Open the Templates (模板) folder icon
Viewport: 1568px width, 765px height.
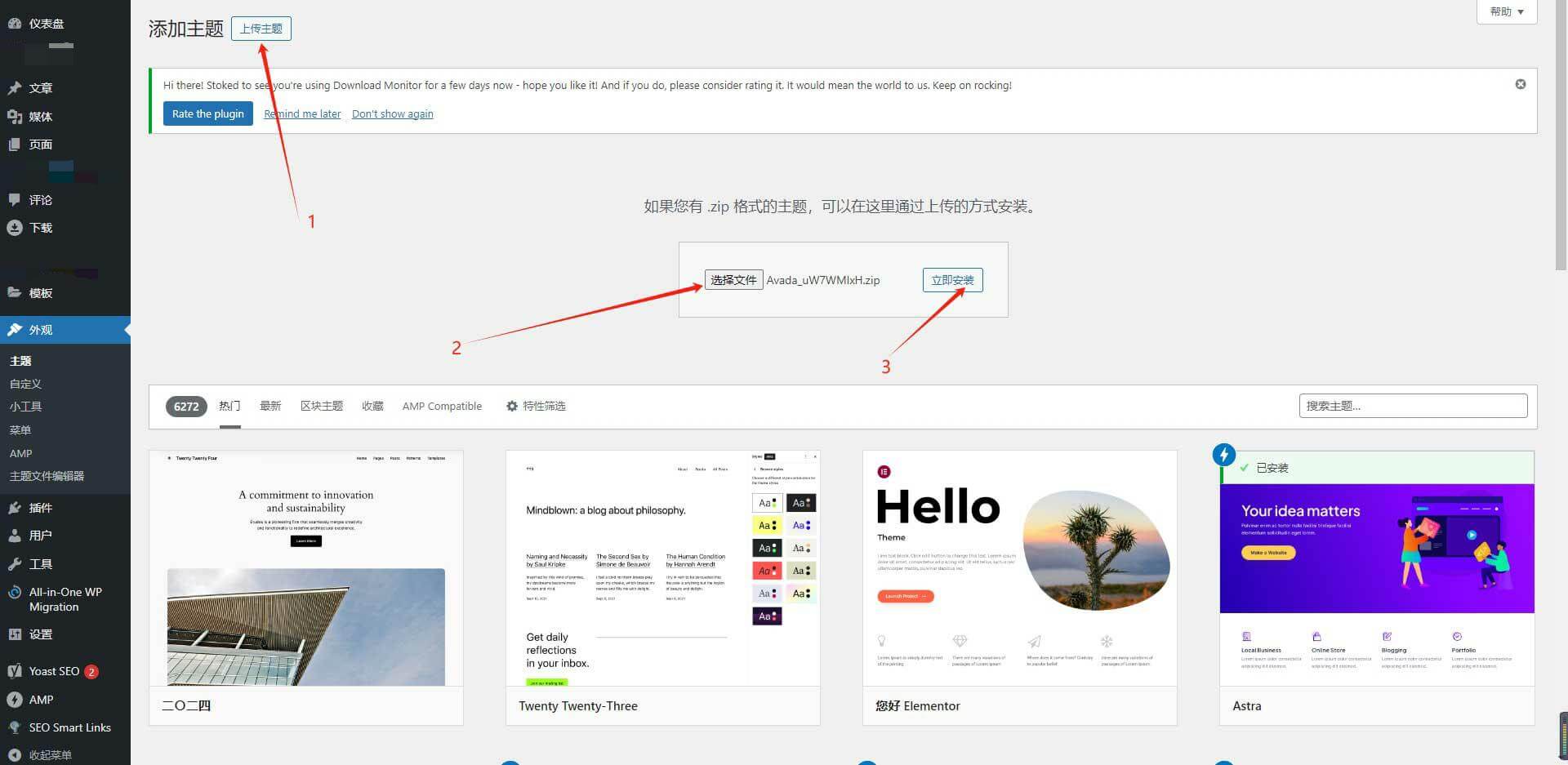[x=15, y=293]
